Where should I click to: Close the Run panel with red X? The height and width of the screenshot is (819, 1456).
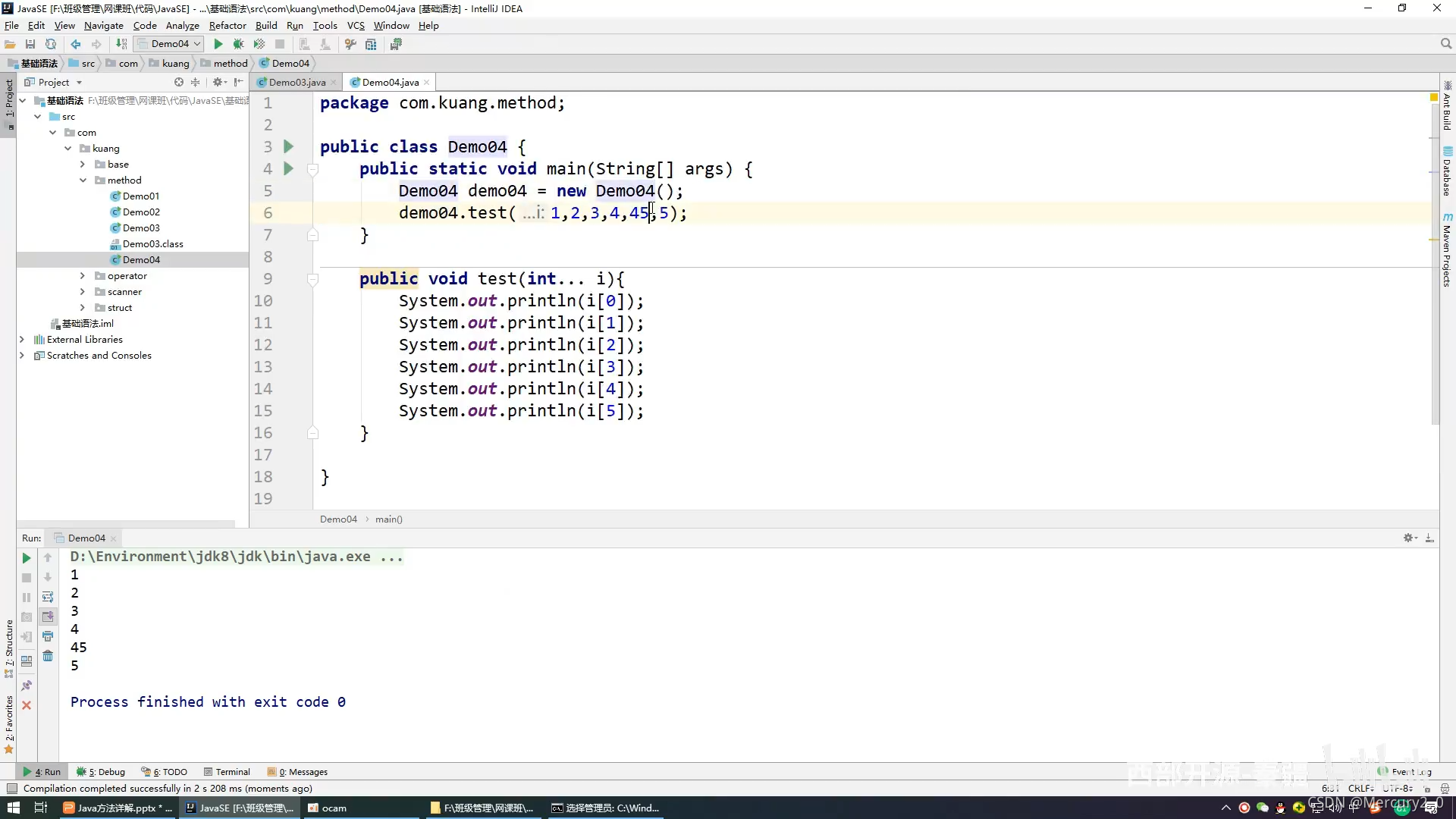click(27, 705)
